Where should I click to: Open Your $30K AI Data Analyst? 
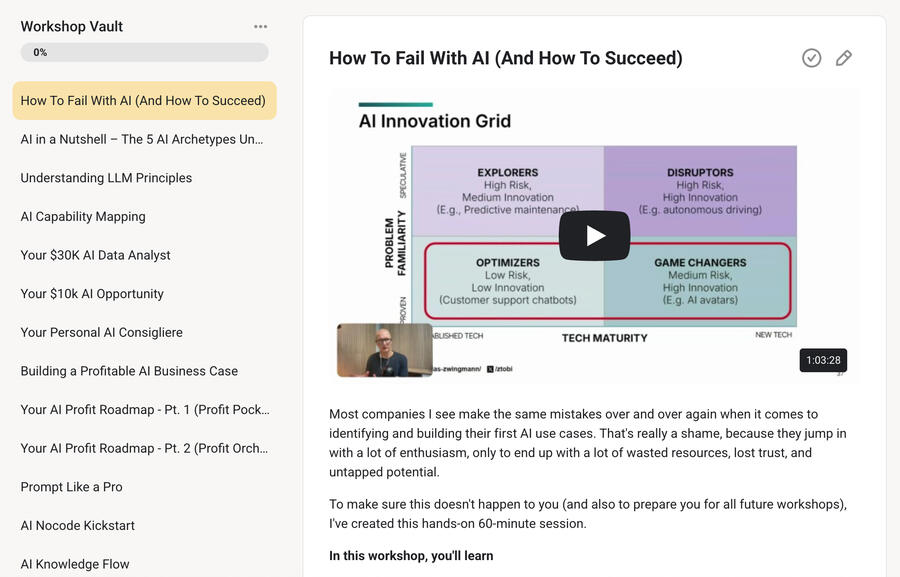coord(95,255)
